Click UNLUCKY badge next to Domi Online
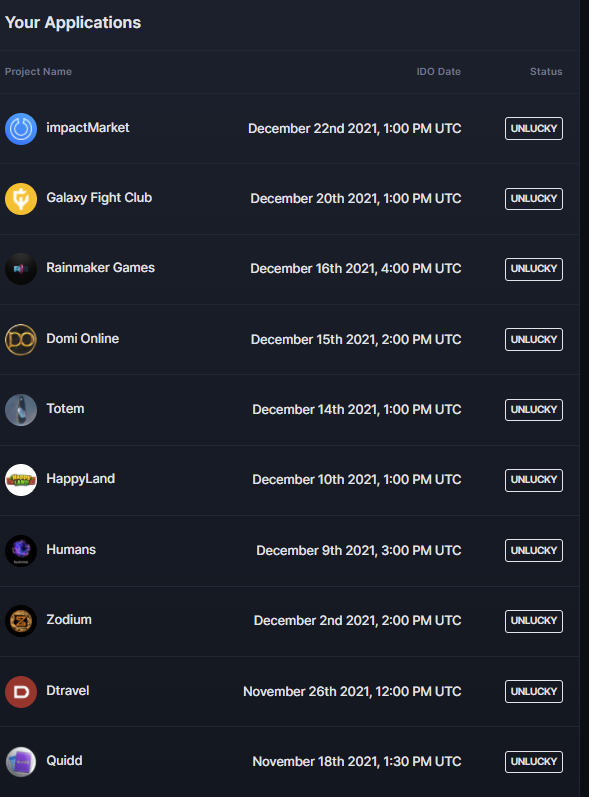 [x=534, y=340]
